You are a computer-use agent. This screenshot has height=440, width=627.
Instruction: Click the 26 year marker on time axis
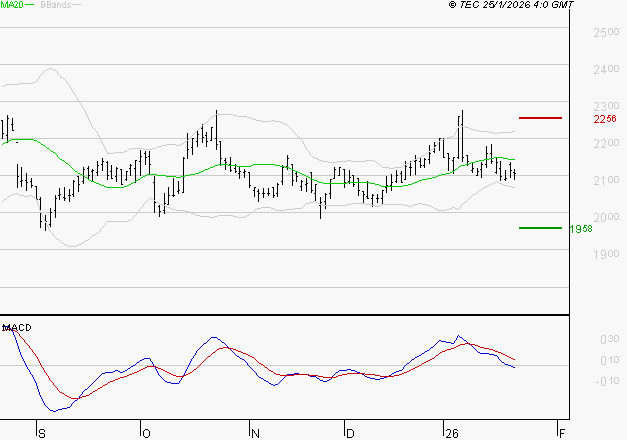click(x=452, y=434)
